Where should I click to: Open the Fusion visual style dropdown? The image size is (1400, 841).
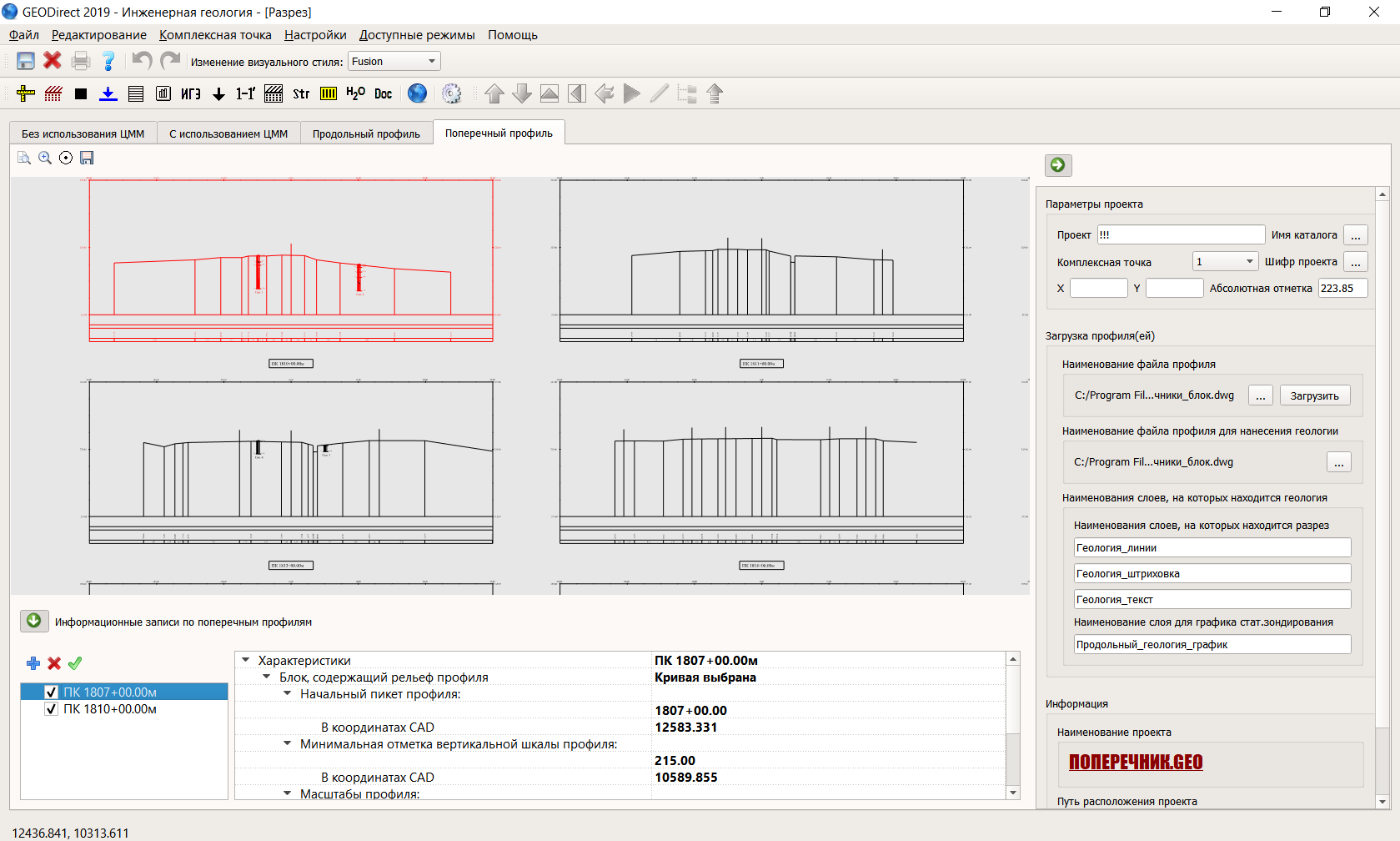click(394, 61)
